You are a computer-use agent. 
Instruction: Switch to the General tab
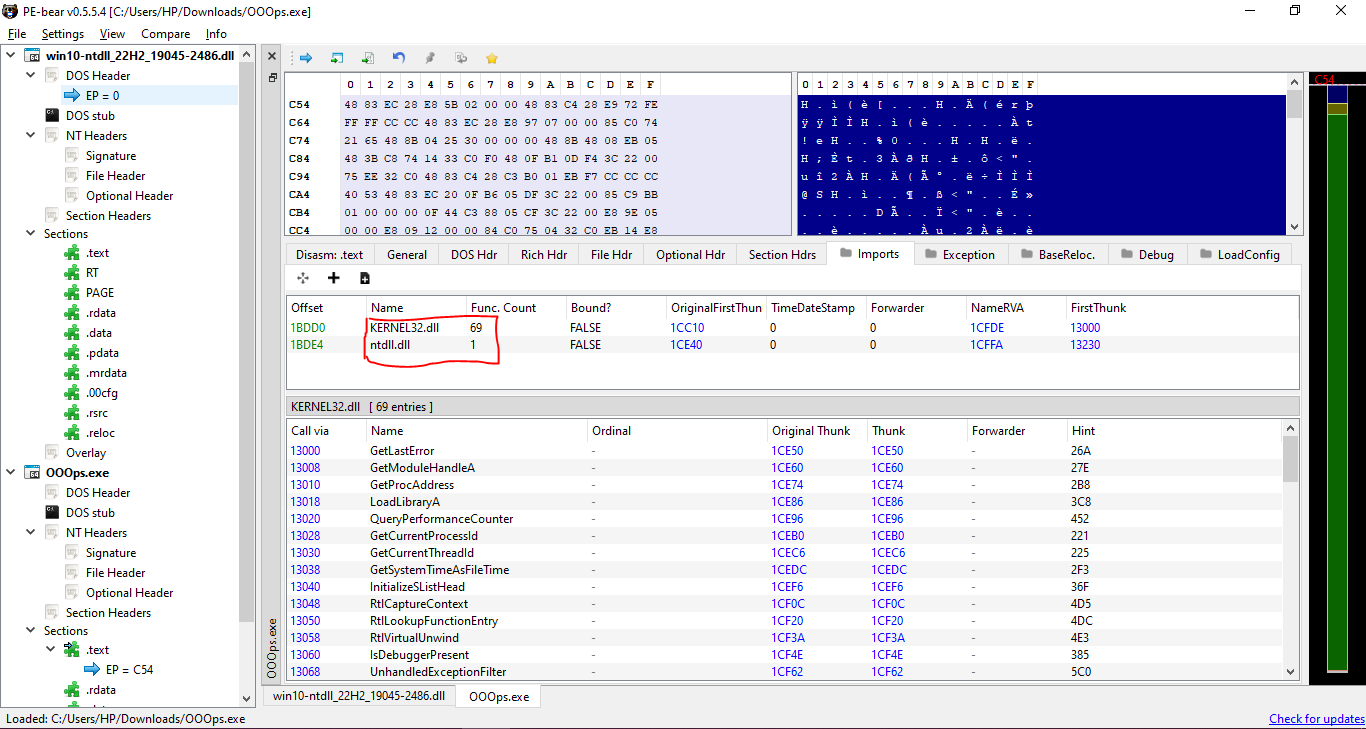click(x=407, y=254)
